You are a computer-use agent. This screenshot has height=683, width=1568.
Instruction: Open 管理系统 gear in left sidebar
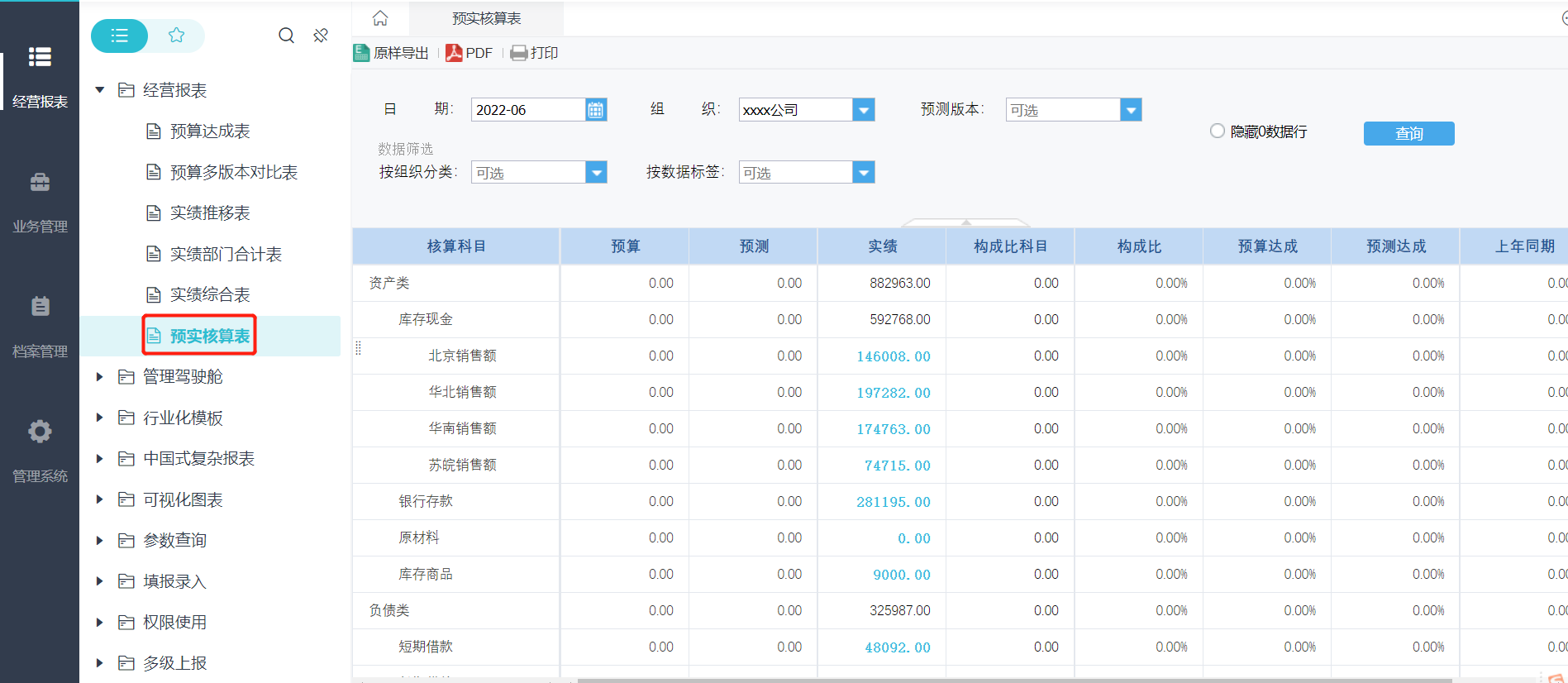point(40,432)
